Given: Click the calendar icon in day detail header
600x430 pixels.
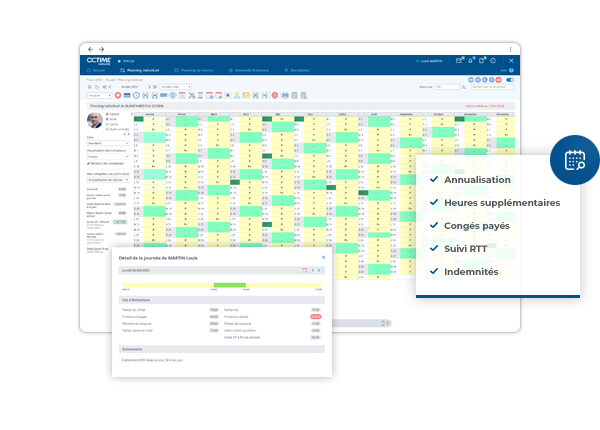Looking at the screenshot, I should coord(305,270).
